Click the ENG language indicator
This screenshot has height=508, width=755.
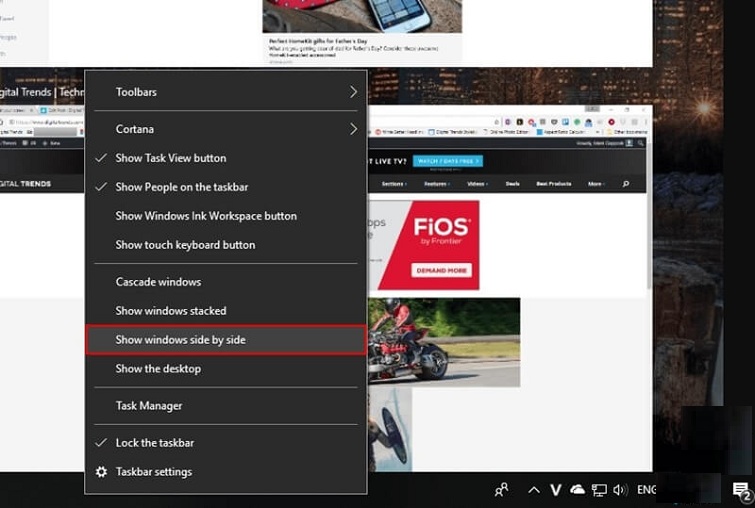pos(647,490)
